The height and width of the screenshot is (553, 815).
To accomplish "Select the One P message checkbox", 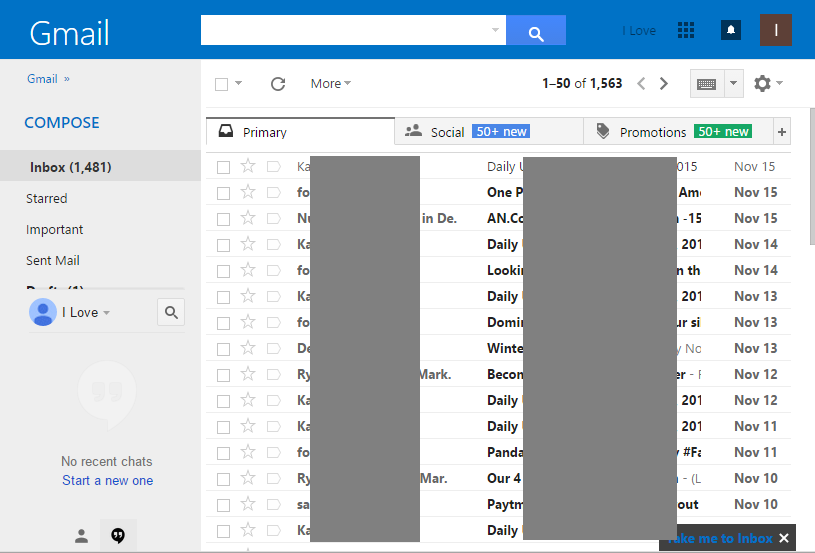I will tap(224, 193).
